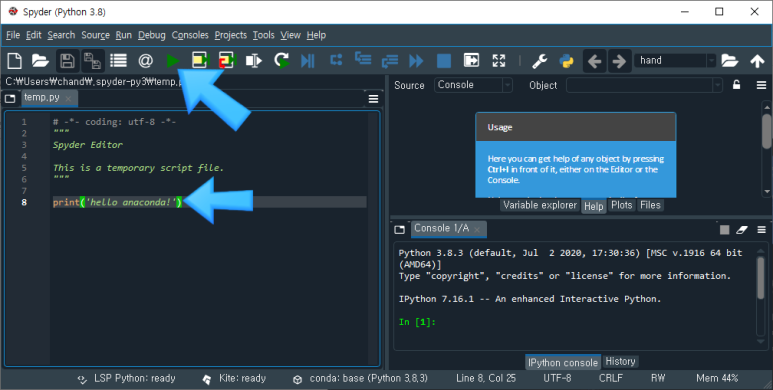Image resolution: width=773 pixels, height=390 pixels.
Task: Switch to the Files tab
Action: pos(650,205)
